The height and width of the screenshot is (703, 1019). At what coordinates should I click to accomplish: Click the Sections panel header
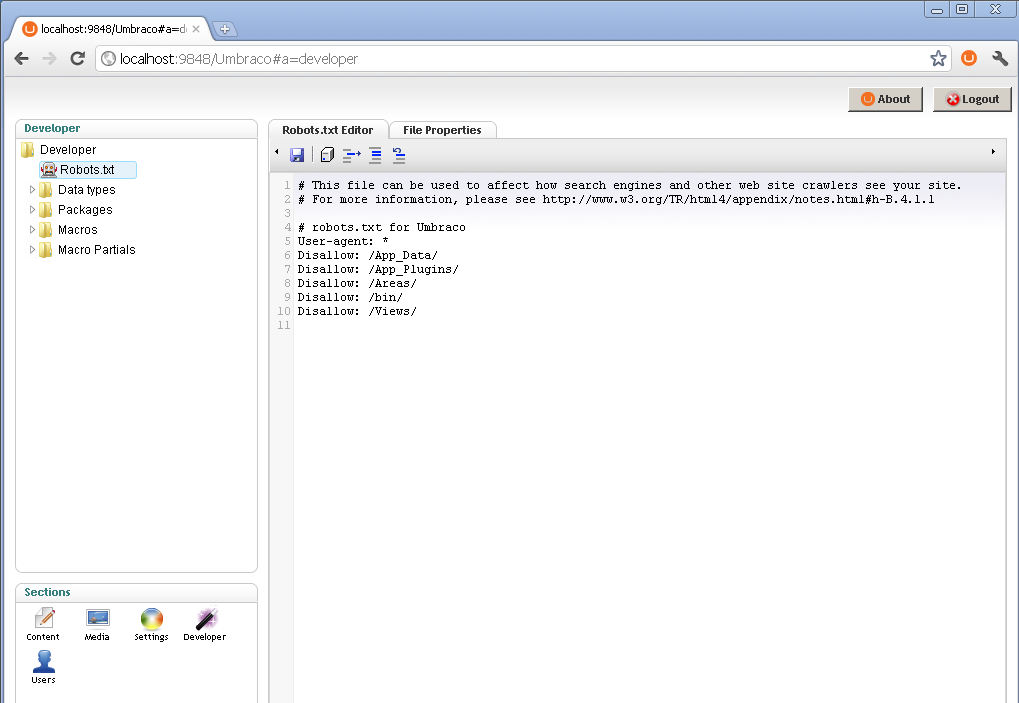(x=136, y=593)
